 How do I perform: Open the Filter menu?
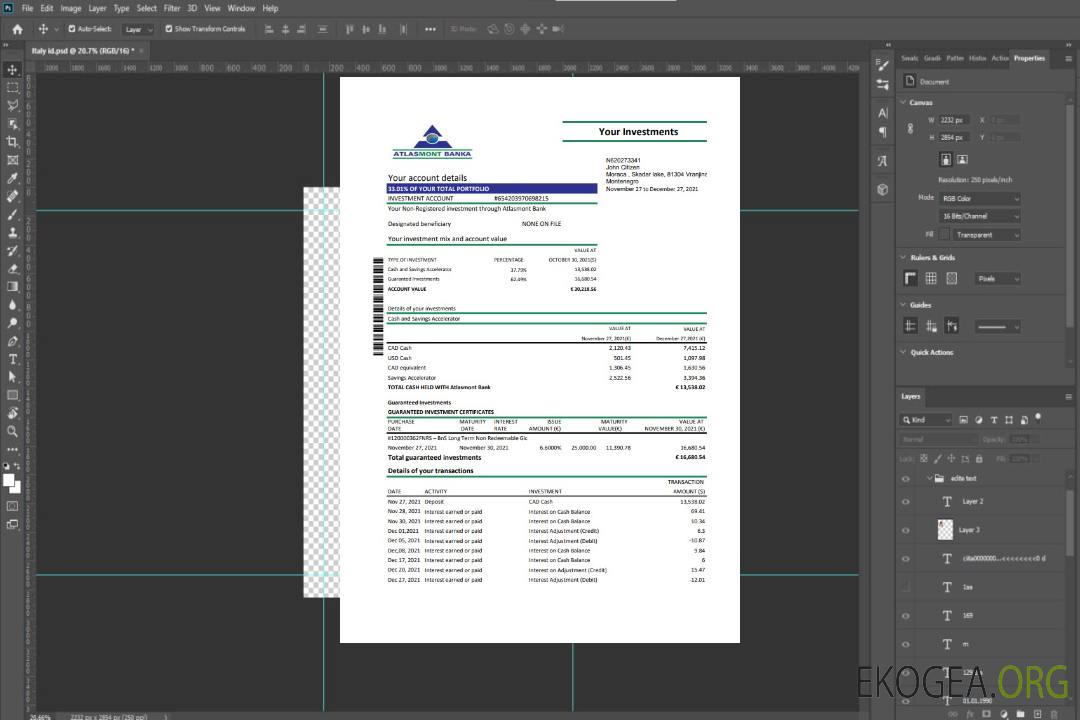[172, 8]
